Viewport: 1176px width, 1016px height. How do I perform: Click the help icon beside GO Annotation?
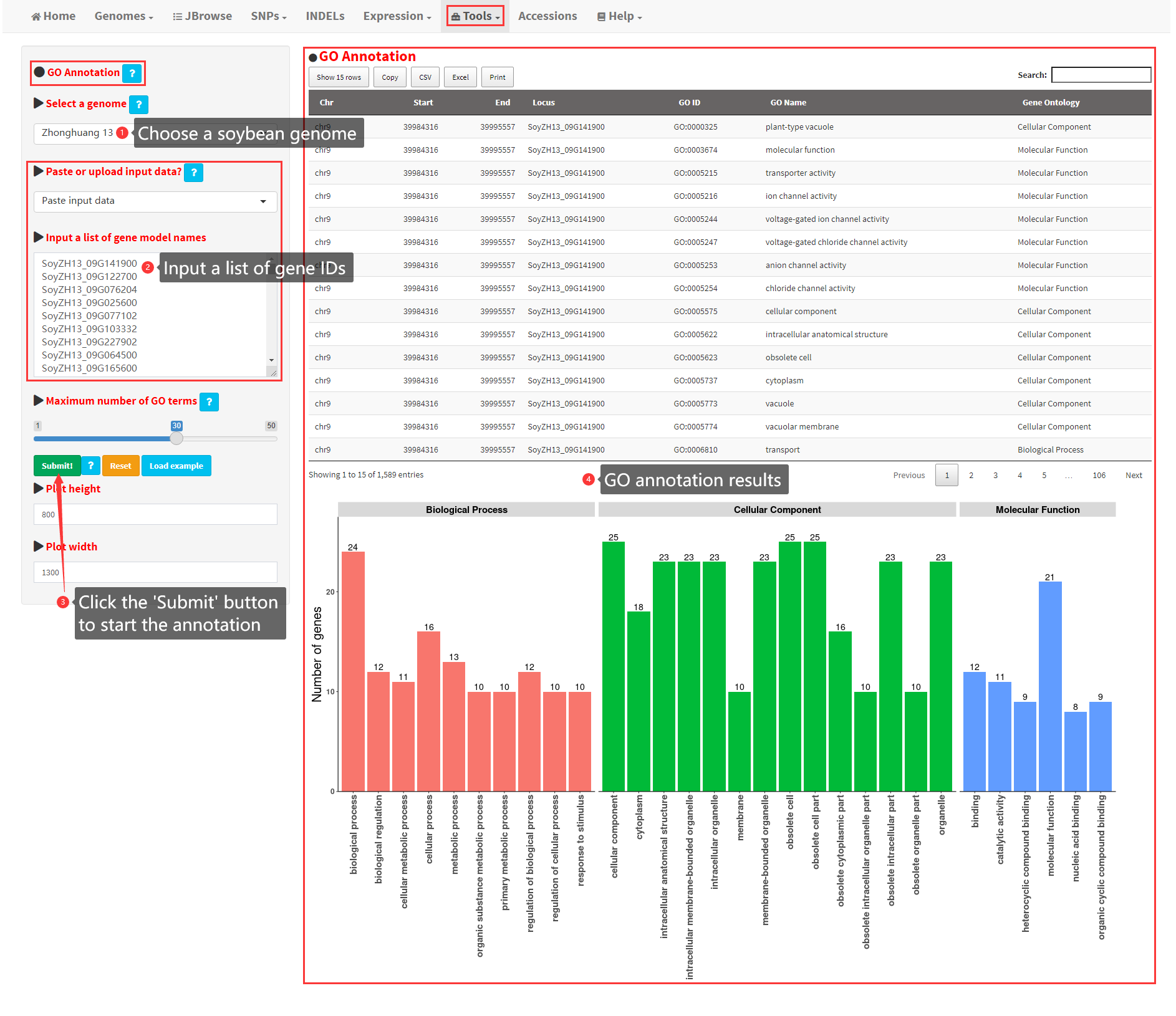point(132,74)
